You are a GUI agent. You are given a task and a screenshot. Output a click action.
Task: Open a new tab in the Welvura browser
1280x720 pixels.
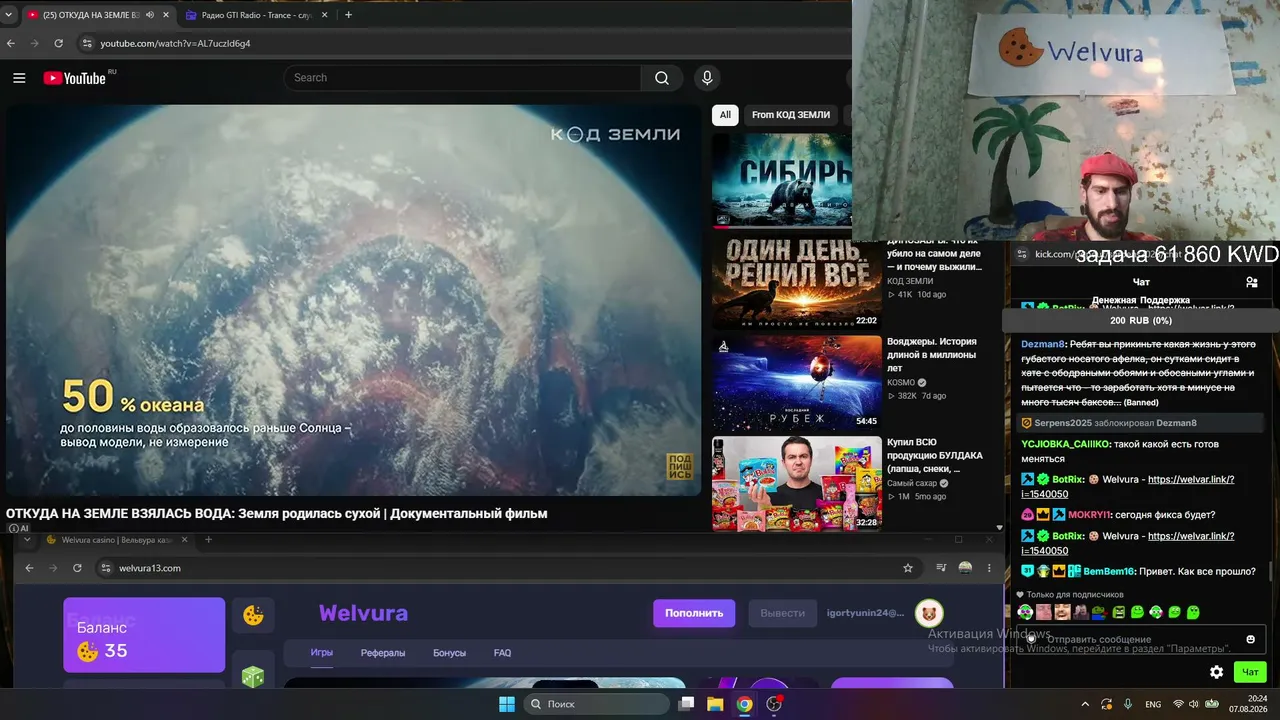(208, 540)
